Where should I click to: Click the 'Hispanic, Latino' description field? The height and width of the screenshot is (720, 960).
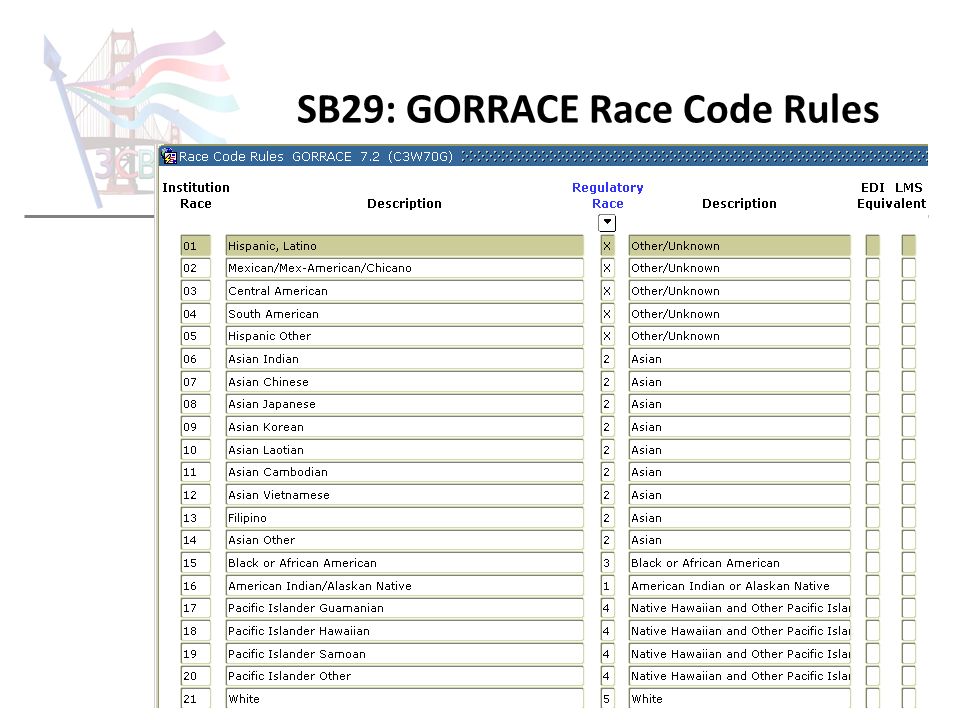405,246
